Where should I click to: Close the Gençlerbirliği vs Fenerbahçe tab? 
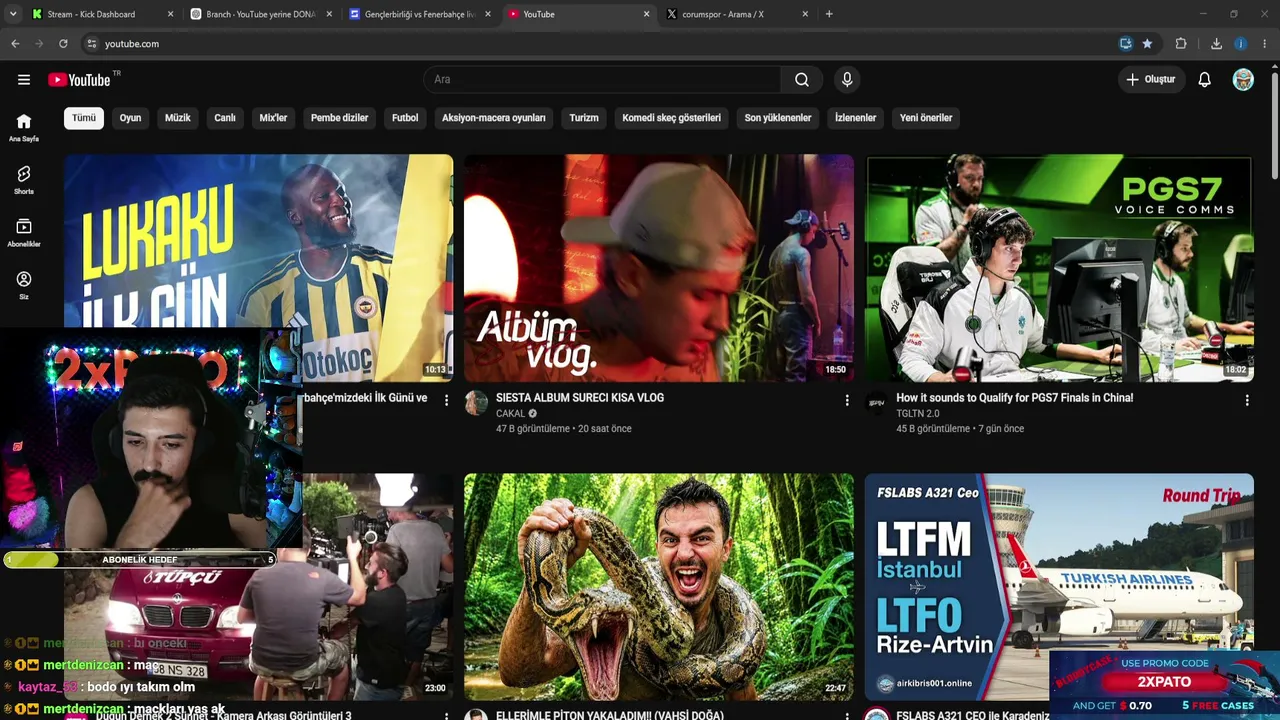click(488, 14)
